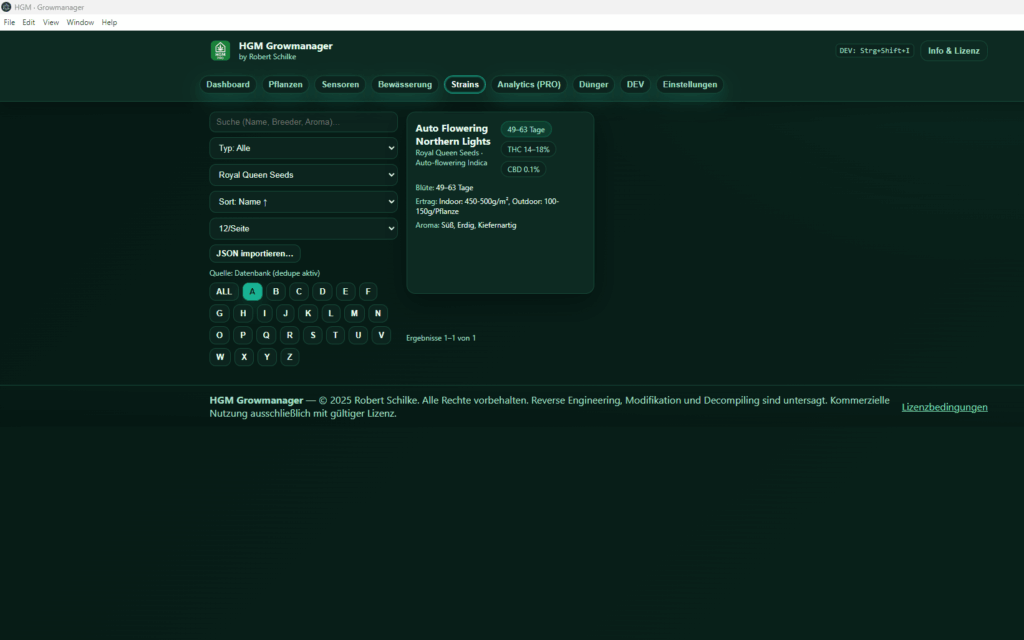This screenshot has height=640, width=1024.
Task: Open the 'Typ: Alle' dropdown
Action: click(302, 148)
